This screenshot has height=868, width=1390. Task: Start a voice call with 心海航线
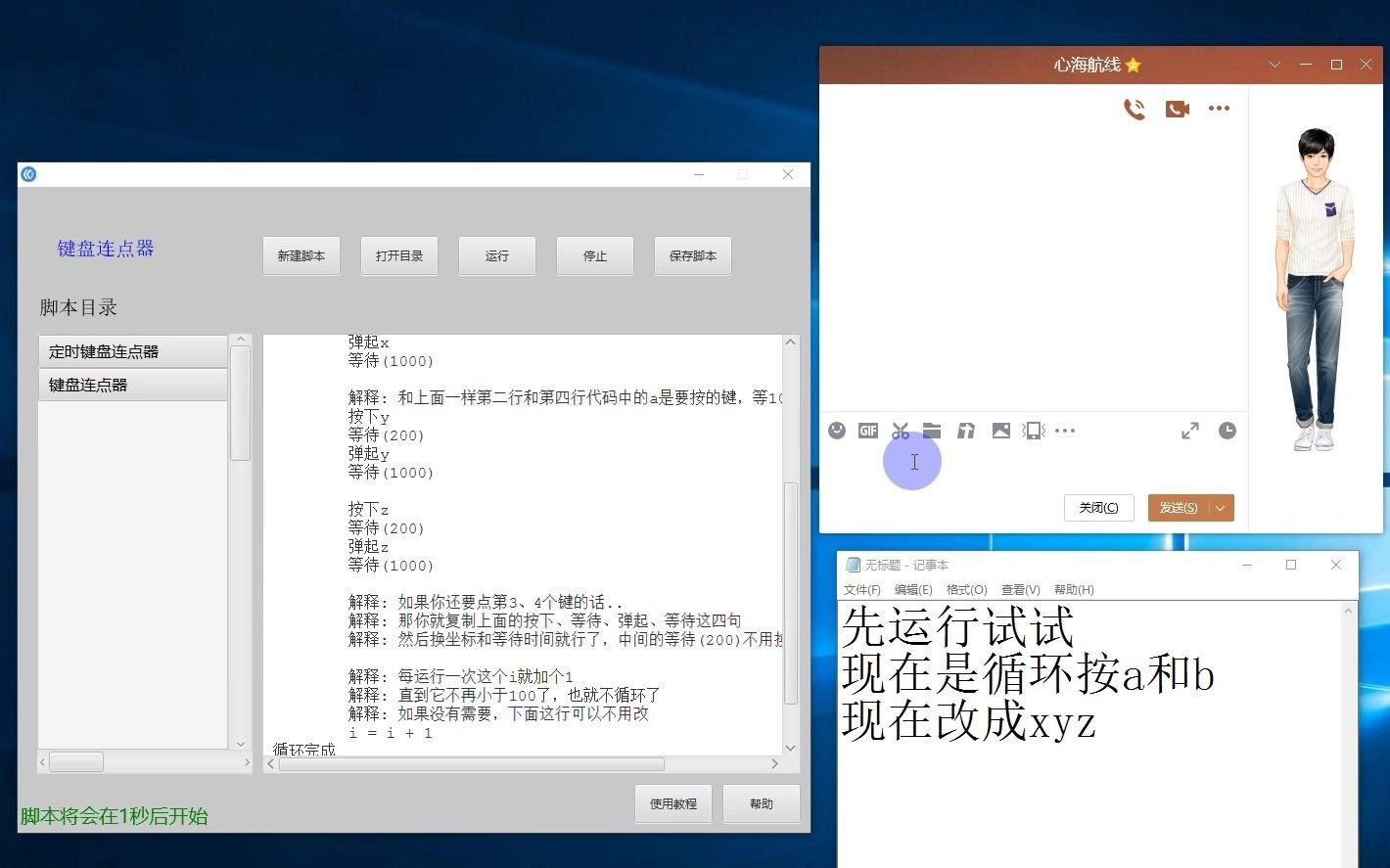1135,109
